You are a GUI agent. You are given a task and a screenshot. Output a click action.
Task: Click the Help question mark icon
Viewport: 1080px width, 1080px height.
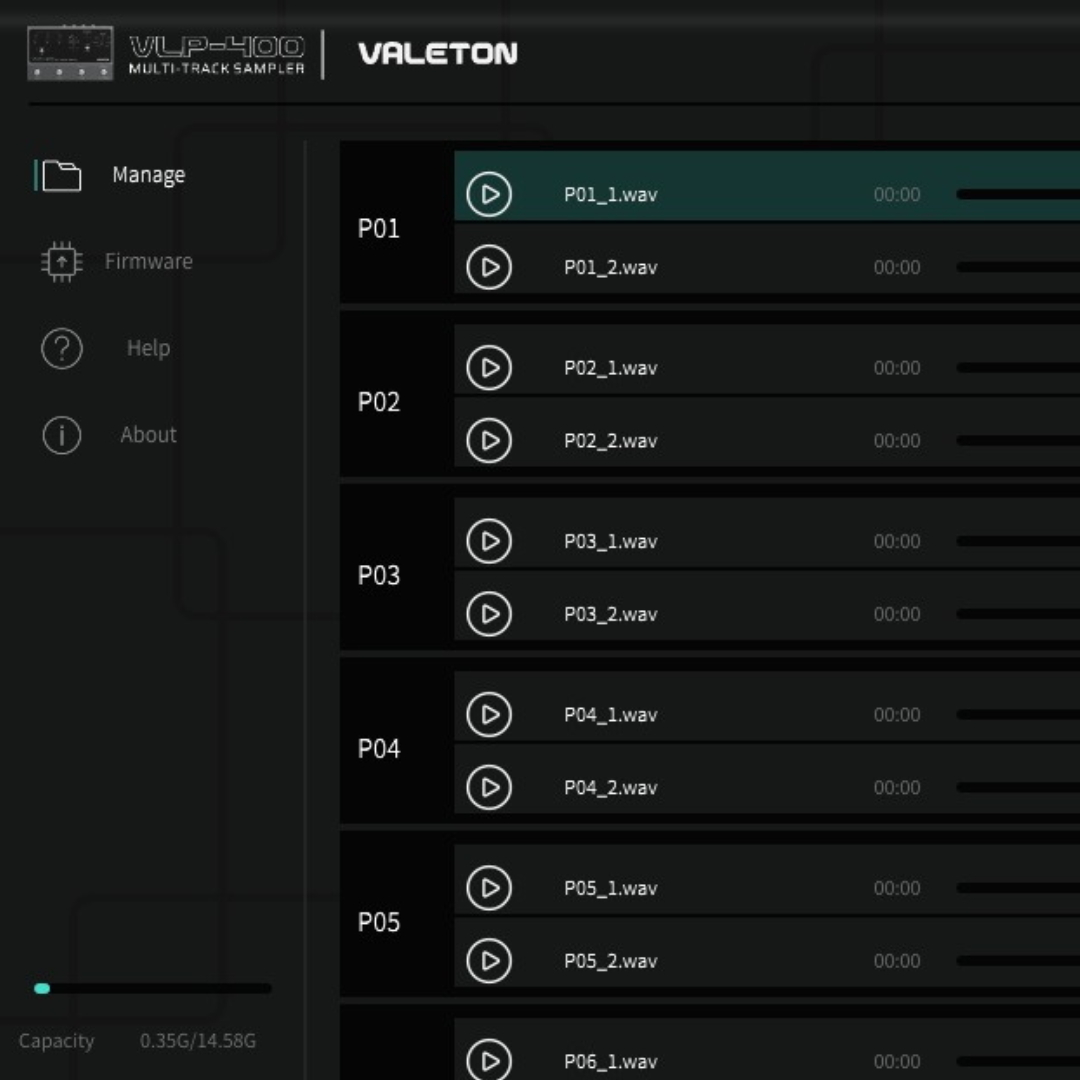pos(61,349)
